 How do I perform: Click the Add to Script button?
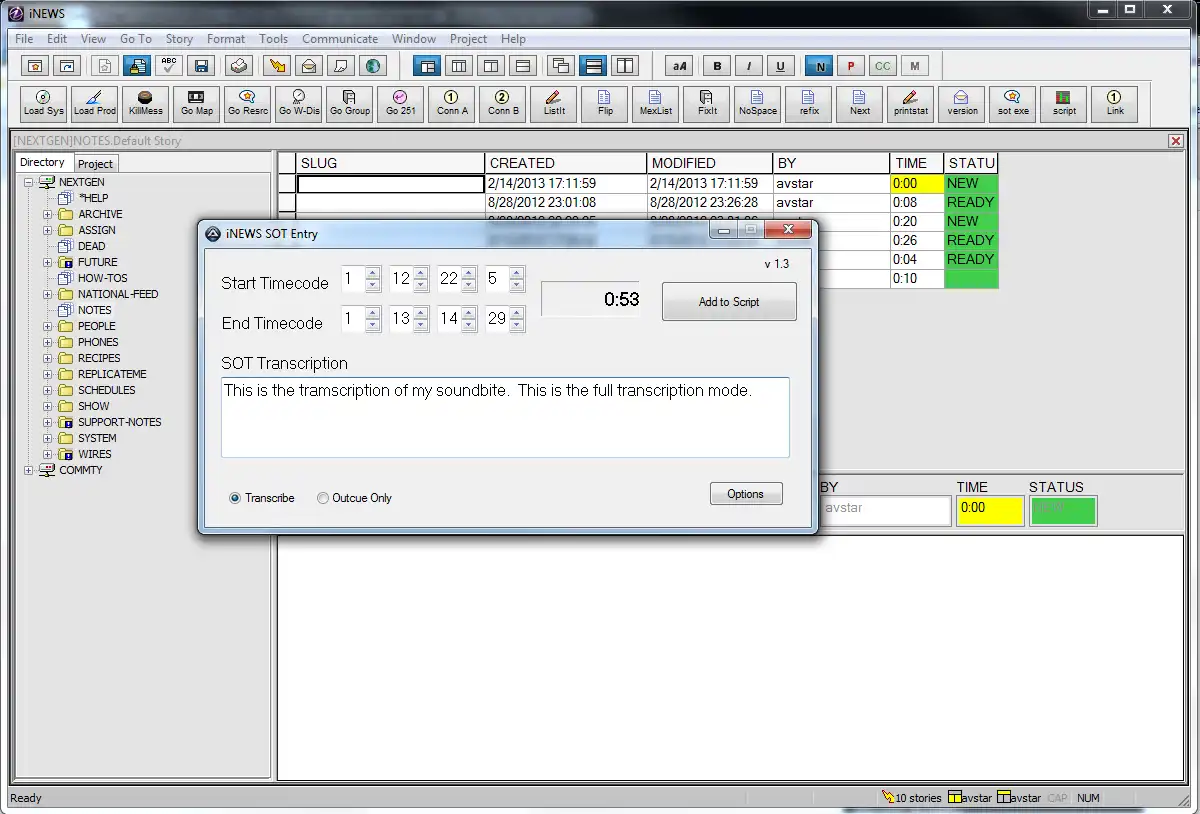729,302
